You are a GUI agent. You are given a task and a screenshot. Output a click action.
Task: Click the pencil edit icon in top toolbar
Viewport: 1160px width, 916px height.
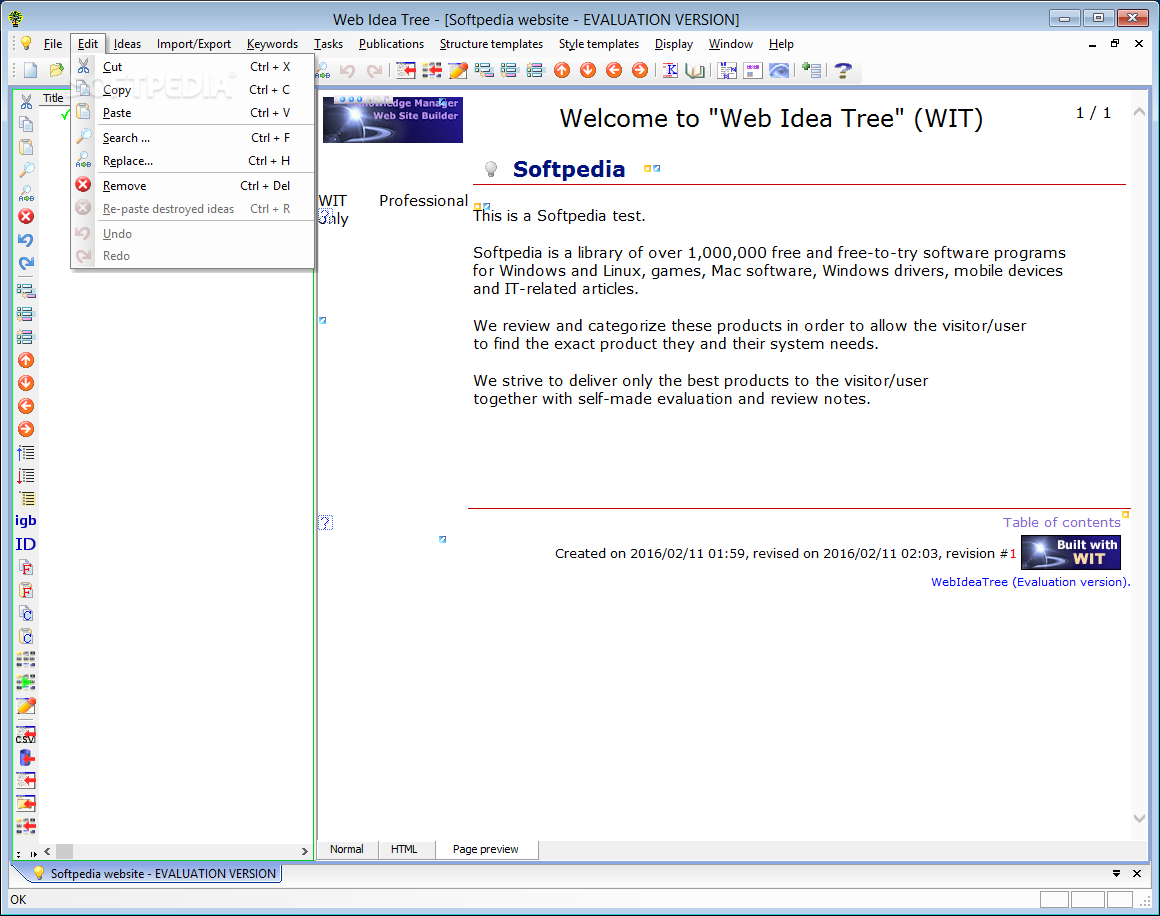click(458, 70)
